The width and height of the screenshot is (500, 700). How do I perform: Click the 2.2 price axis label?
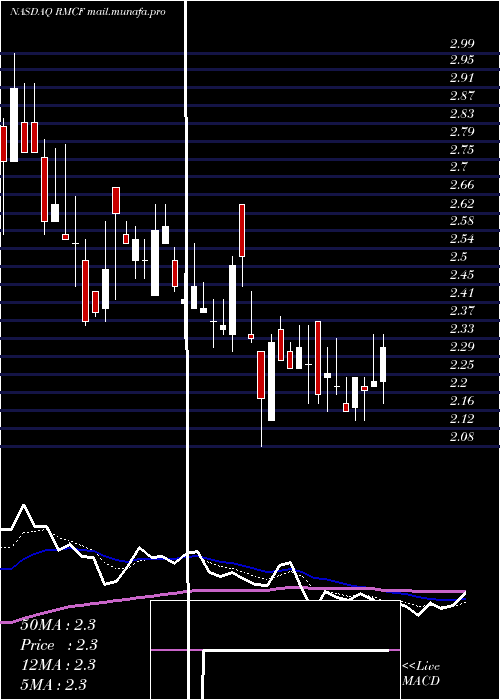click(458, 383)
